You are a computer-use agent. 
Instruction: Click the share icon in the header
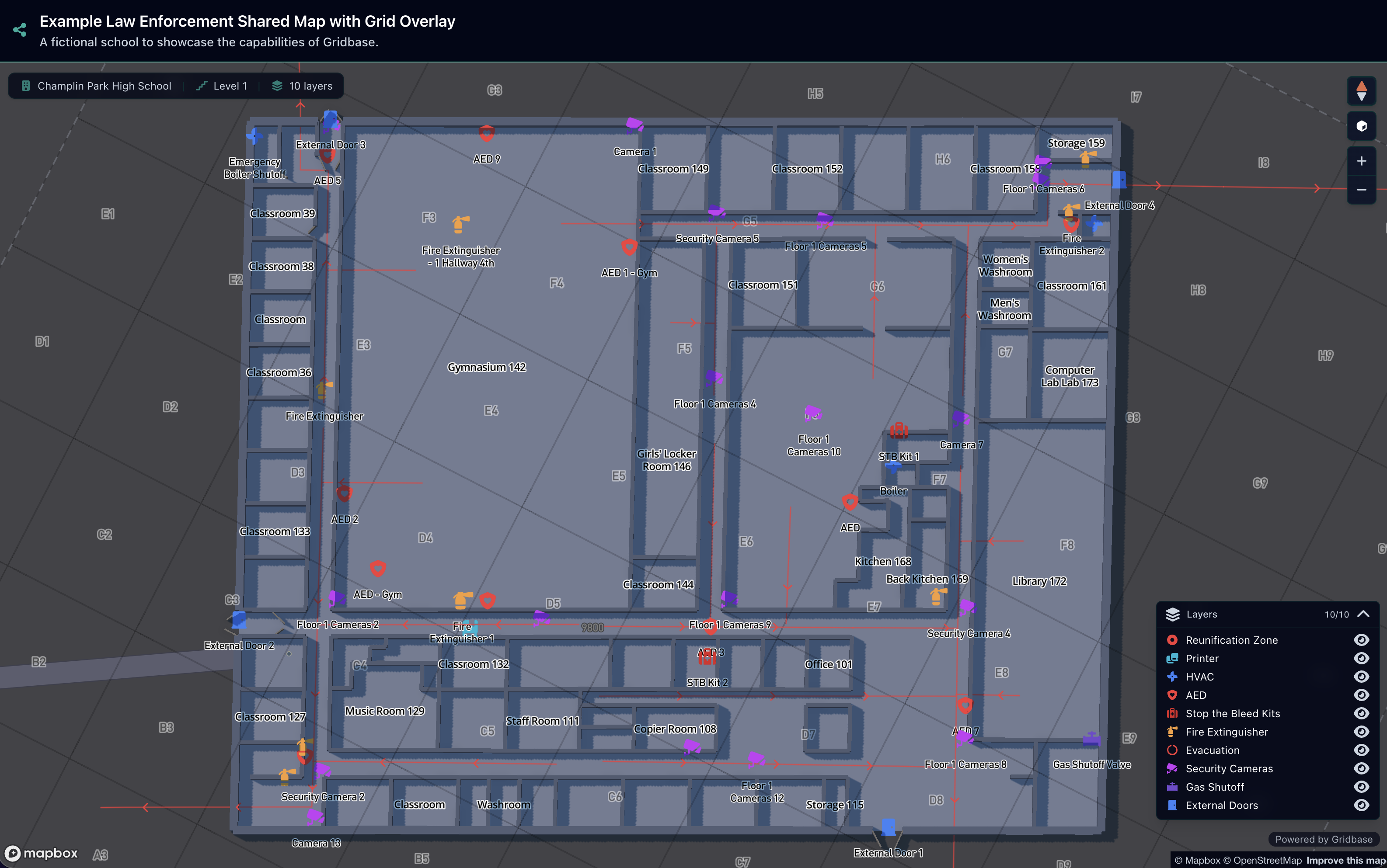click(20, 30)
